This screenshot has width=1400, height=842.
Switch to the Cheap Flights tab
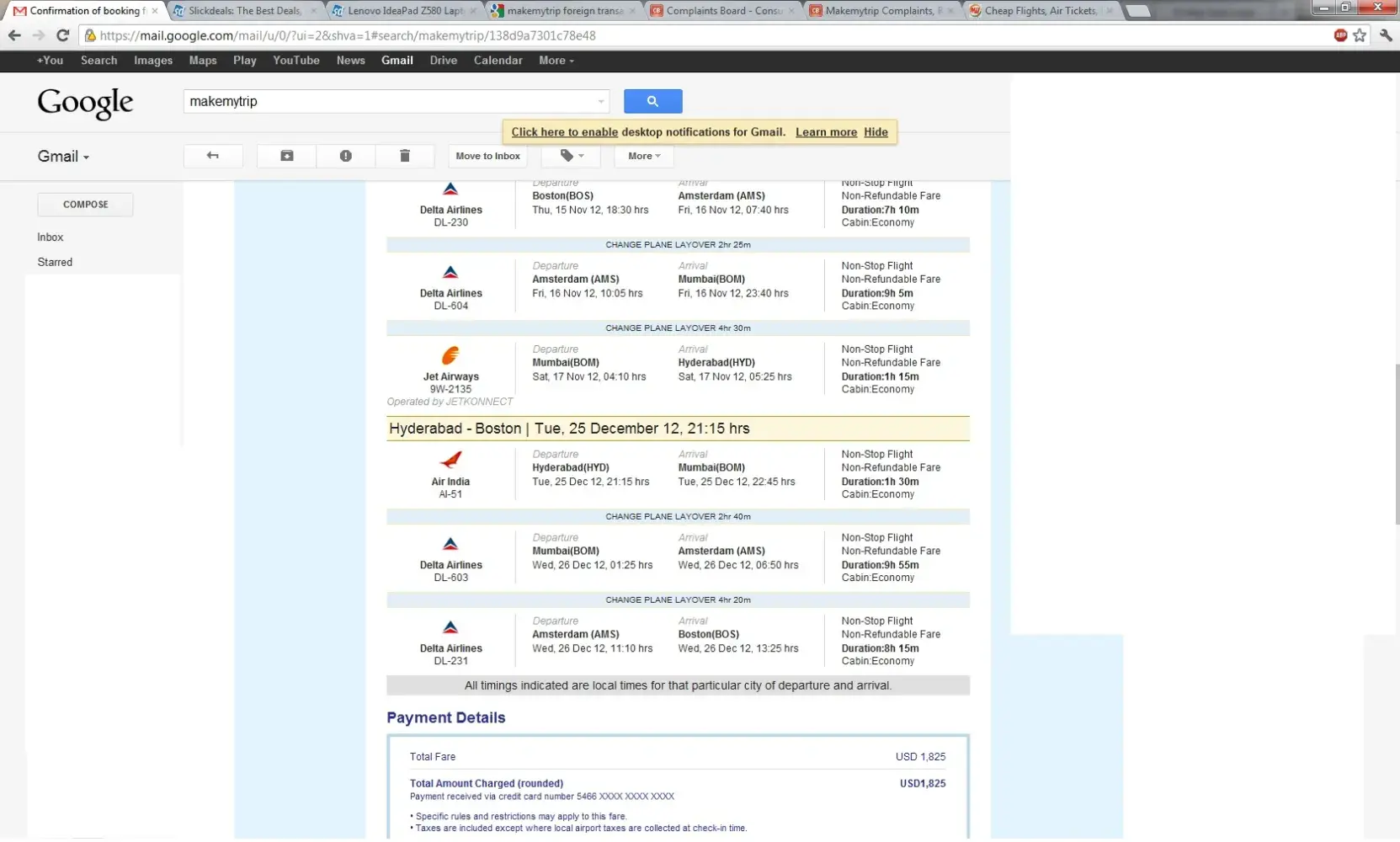click(1041, 11)
